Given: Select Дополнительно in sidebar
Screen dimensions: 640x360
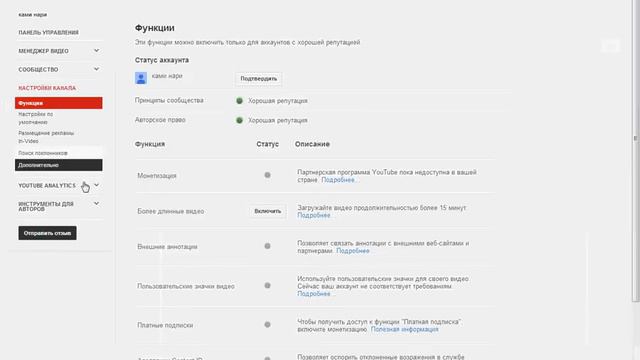Looking at the screenshot, I should pos(59,165).
